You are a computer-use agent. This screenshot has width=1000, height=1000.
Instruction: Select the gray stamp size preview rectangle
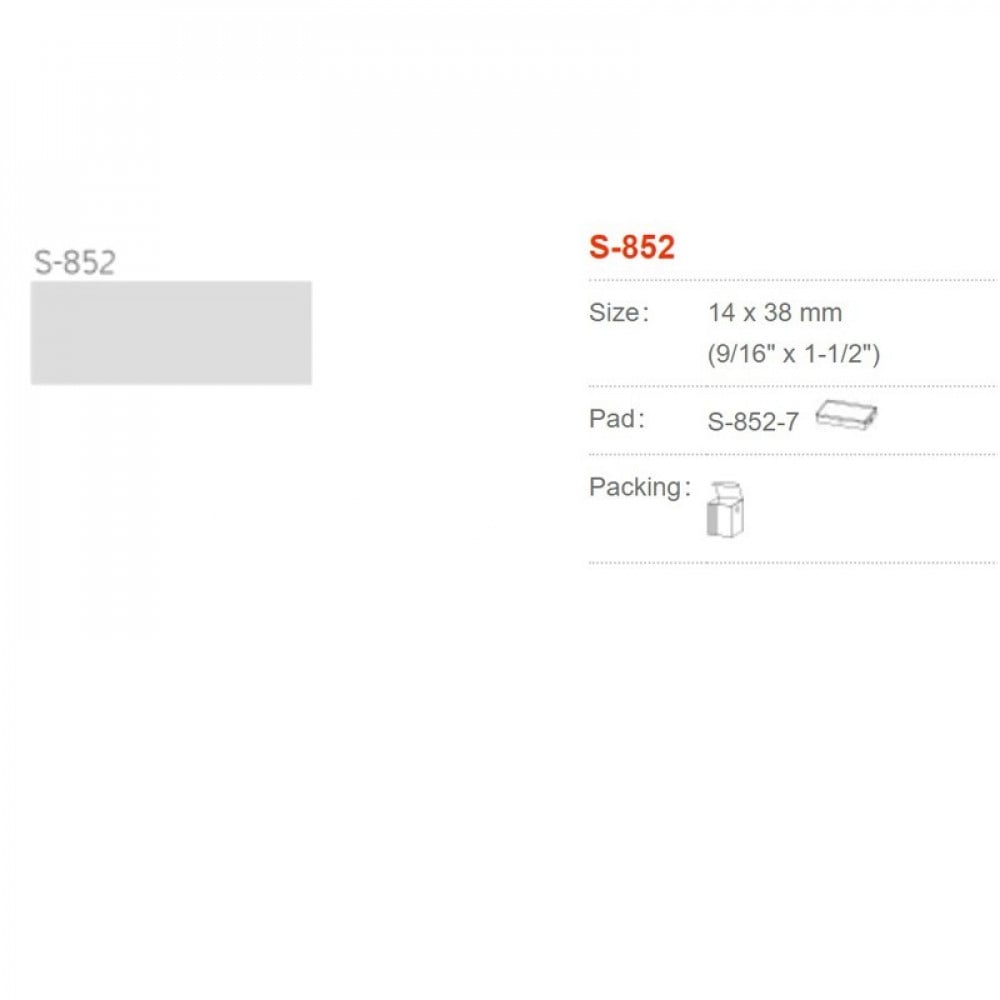coord(171,332)
